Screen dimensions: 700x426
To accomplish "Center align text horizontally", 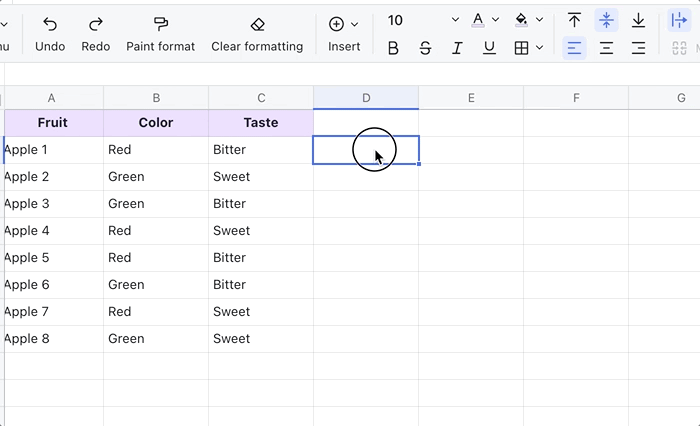I will coord(606,48).
